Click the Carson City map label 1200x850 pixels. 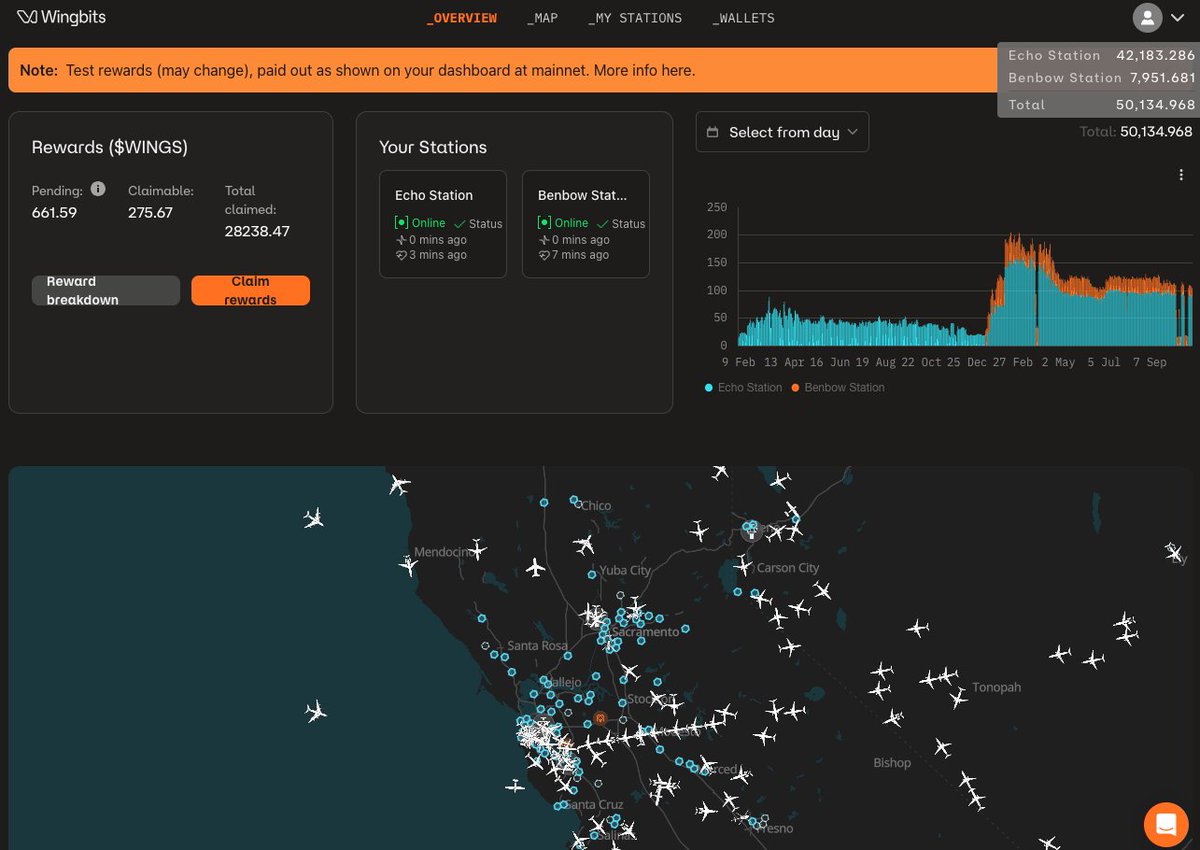point(788,568)
